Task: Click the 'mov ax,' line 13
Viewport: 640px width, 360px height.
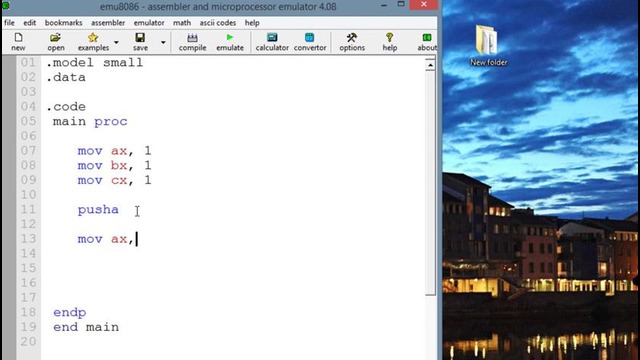Action: point(106,239)
